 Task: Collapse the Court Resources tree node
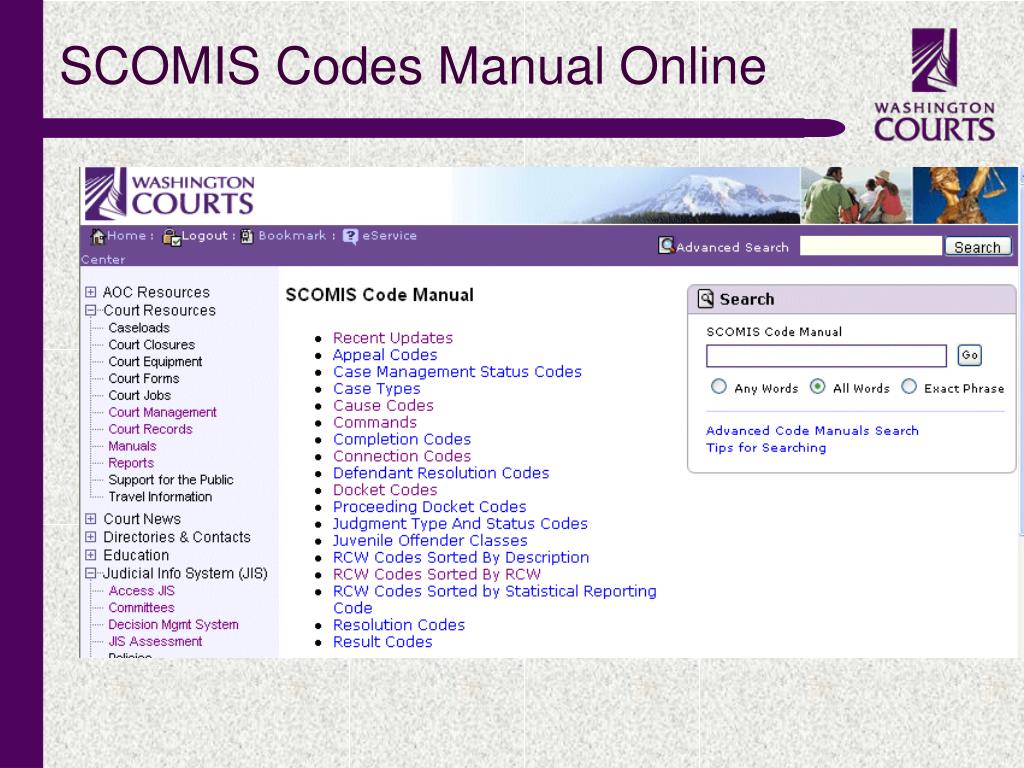coord(91,310)
